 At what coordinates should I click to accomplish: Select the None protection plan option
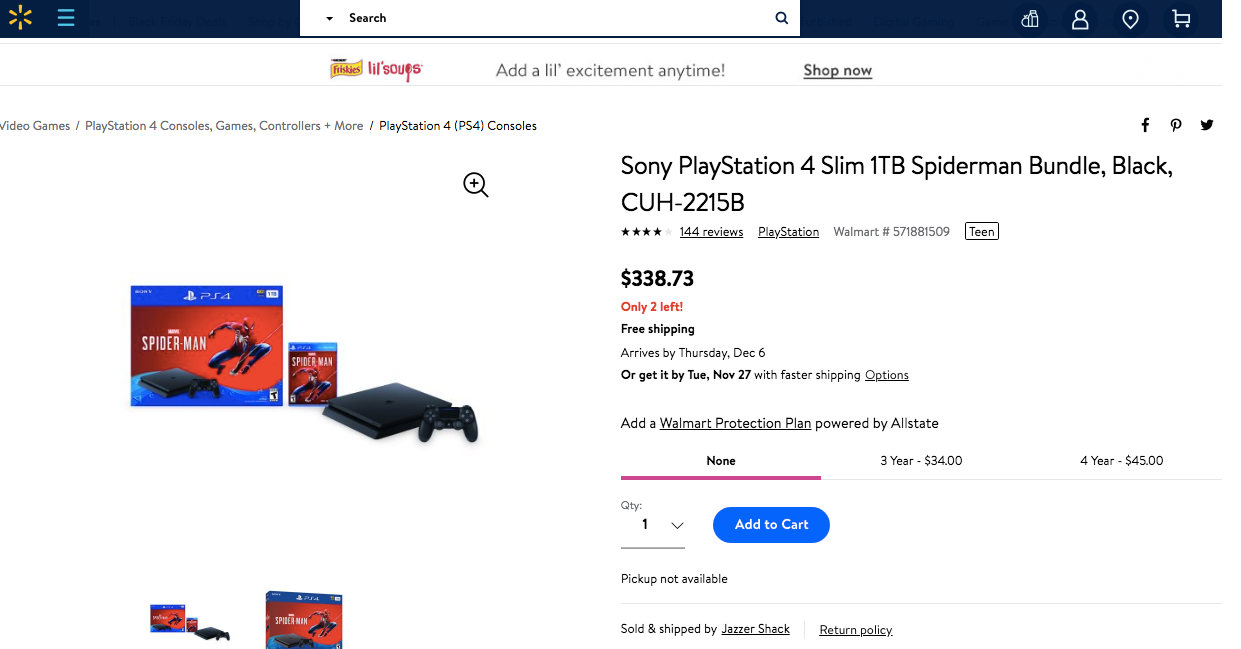tap(720, 461)
